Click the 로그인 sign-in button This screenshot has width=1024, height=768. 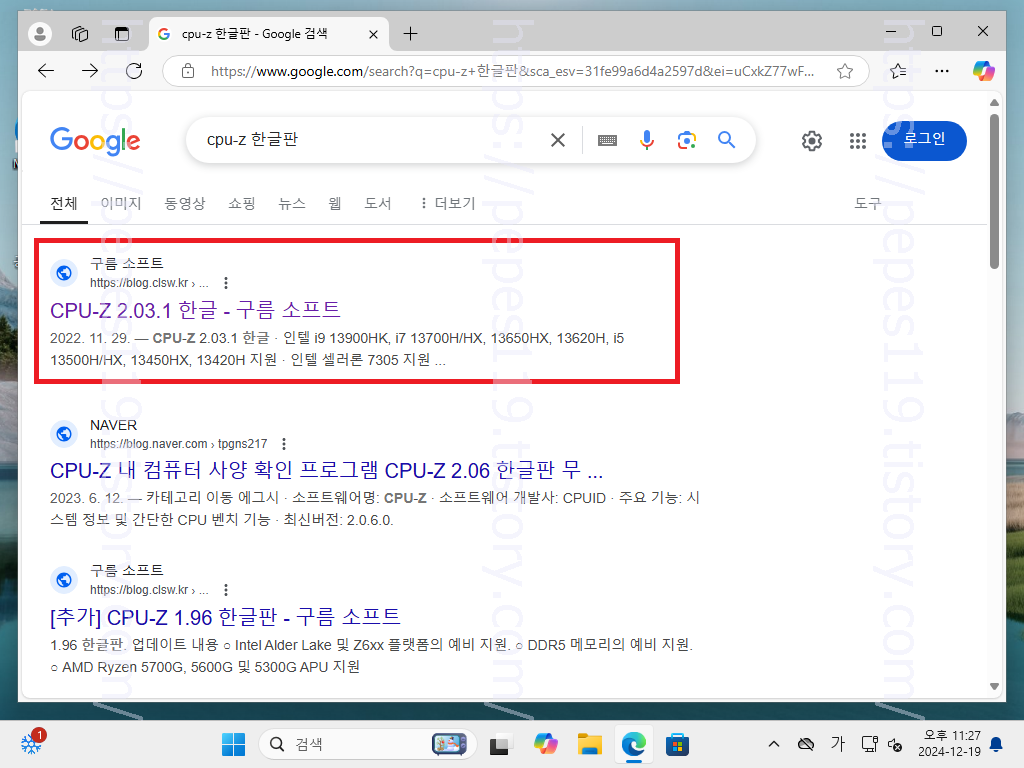(x=924, y=140)
